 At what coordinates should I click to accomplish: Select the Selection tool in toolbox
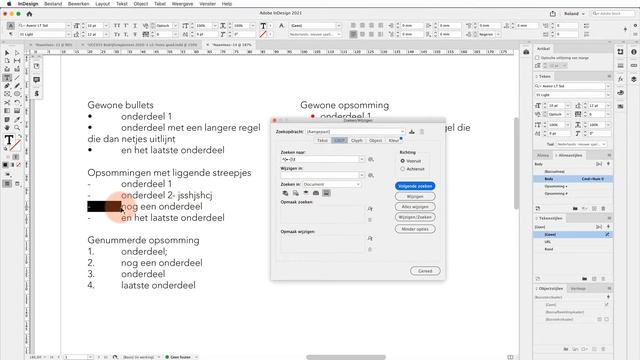(x=7, y=53)
